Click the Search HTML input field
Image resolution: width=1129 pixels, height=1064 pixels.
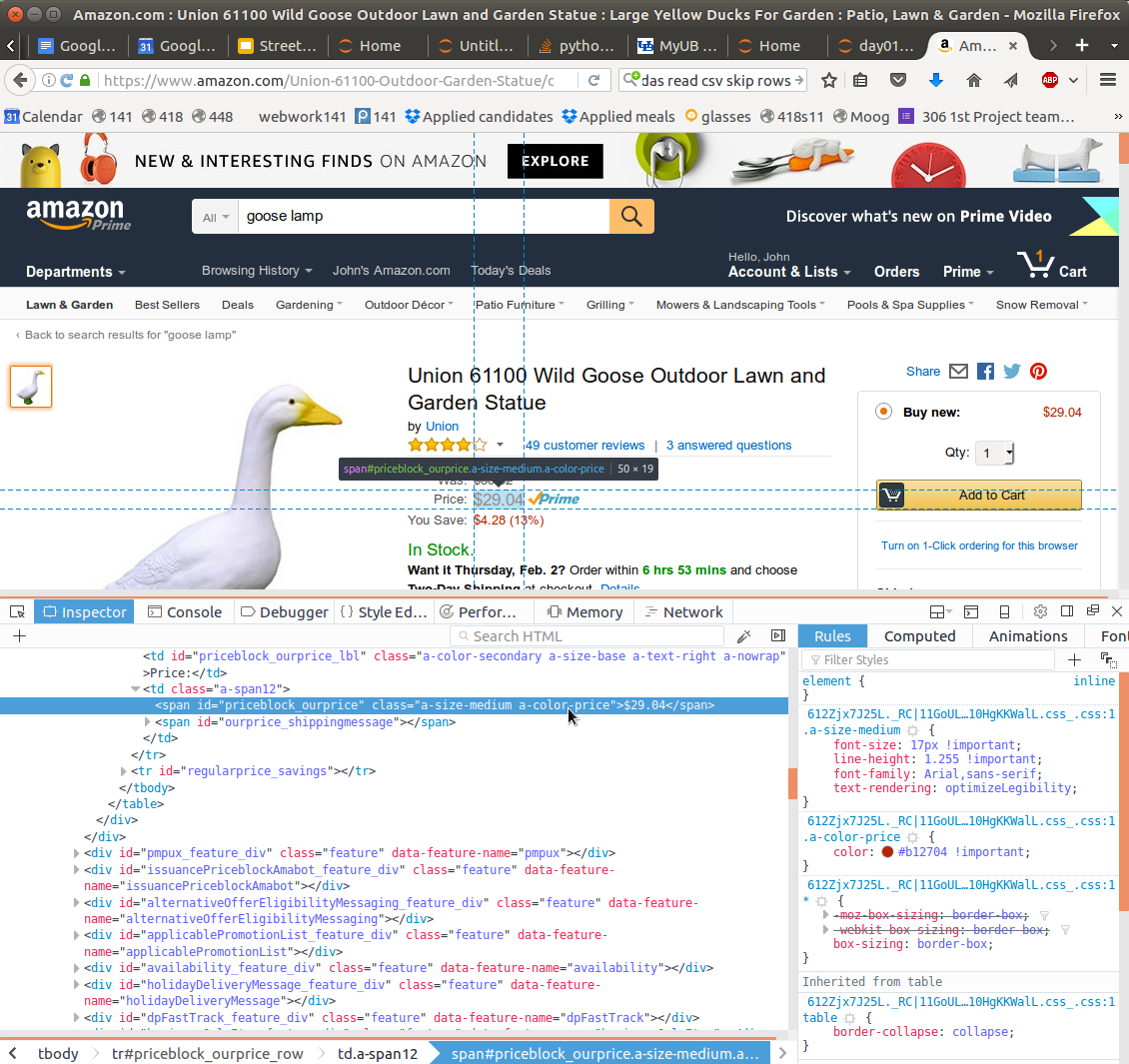[589, 636]
